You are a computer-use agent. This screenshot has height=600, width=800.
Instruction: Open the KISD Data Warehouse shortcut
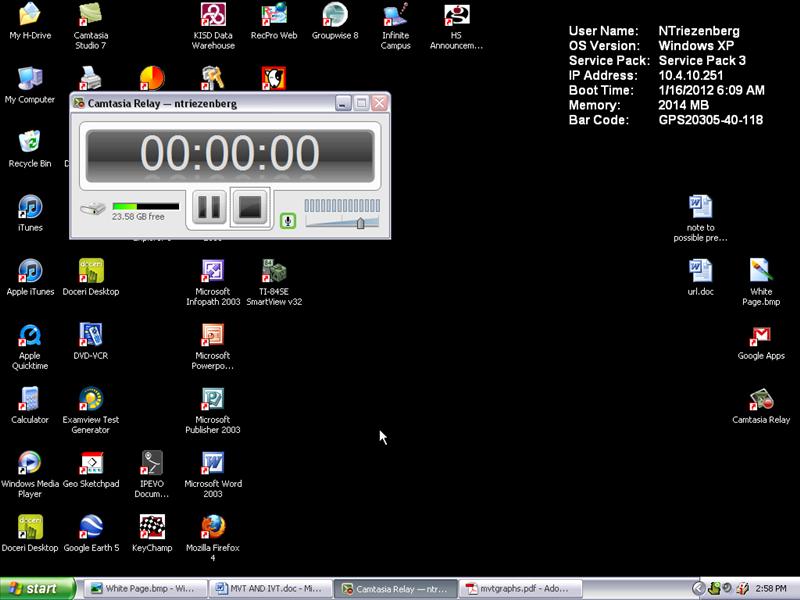(x=213, y=27)
